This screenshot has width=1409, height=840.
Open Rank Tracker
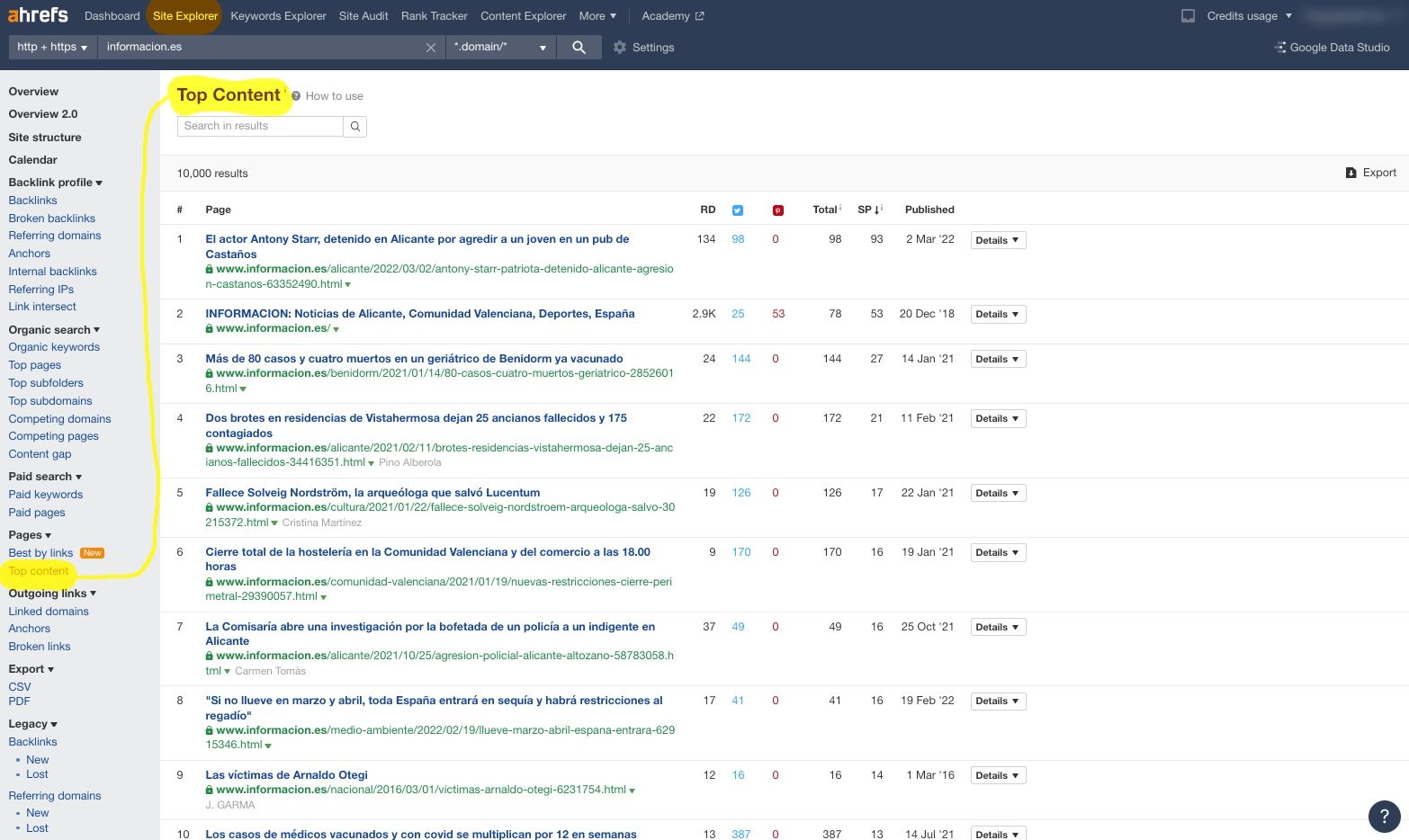tap(435, 16)
